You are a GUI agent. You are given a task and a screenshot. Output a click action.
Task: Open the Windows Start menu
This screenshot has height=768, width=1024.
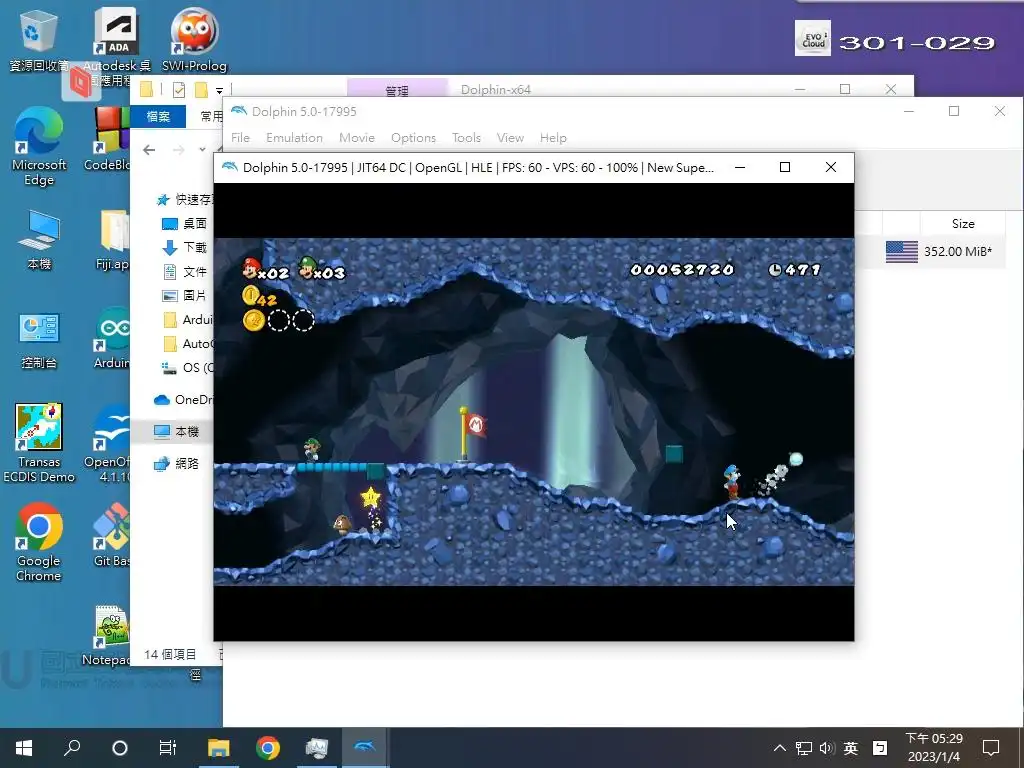[24, 747]
